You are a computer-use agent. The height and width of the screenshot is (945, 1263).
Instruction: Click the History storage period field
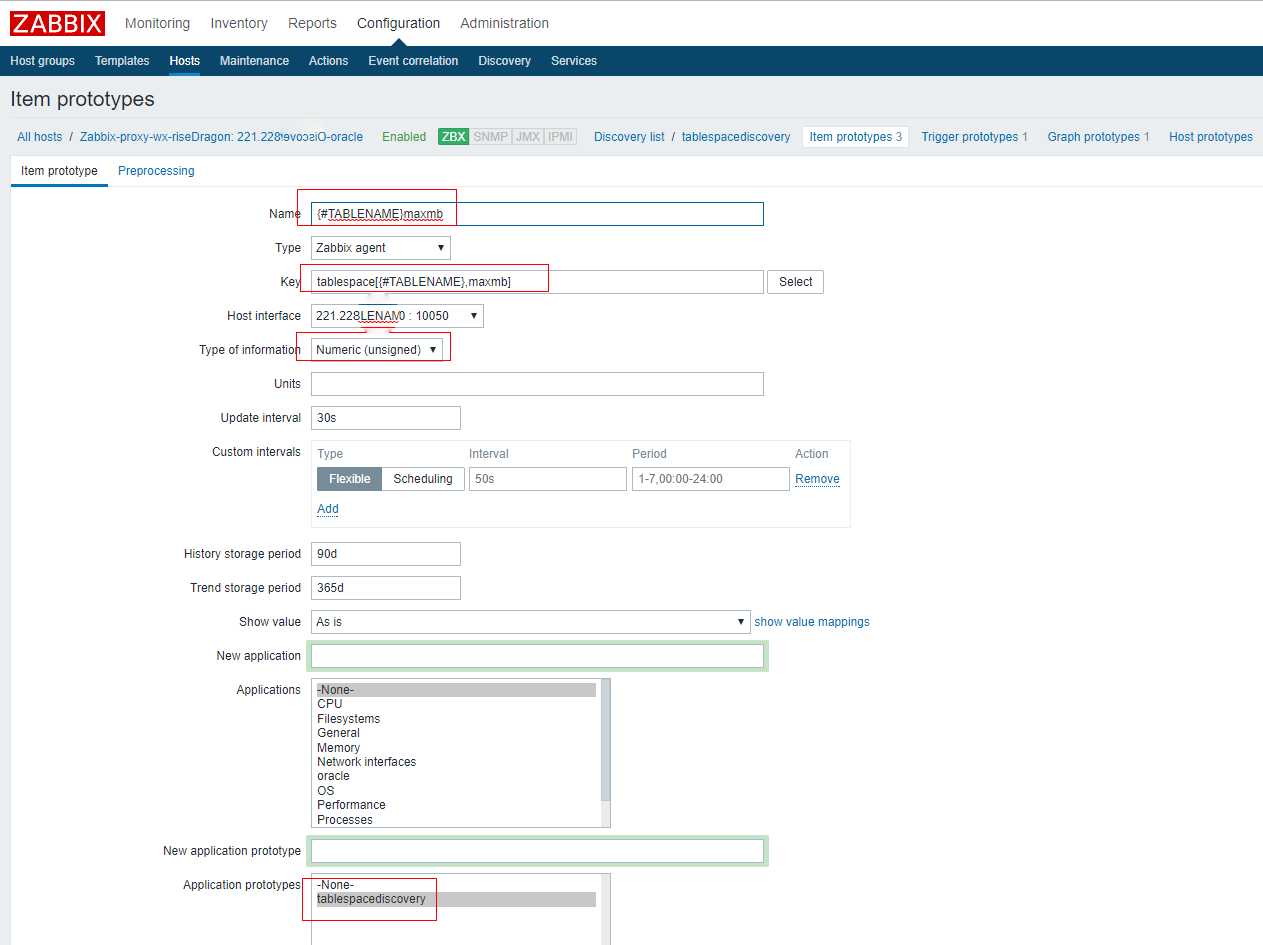point(386,554)
